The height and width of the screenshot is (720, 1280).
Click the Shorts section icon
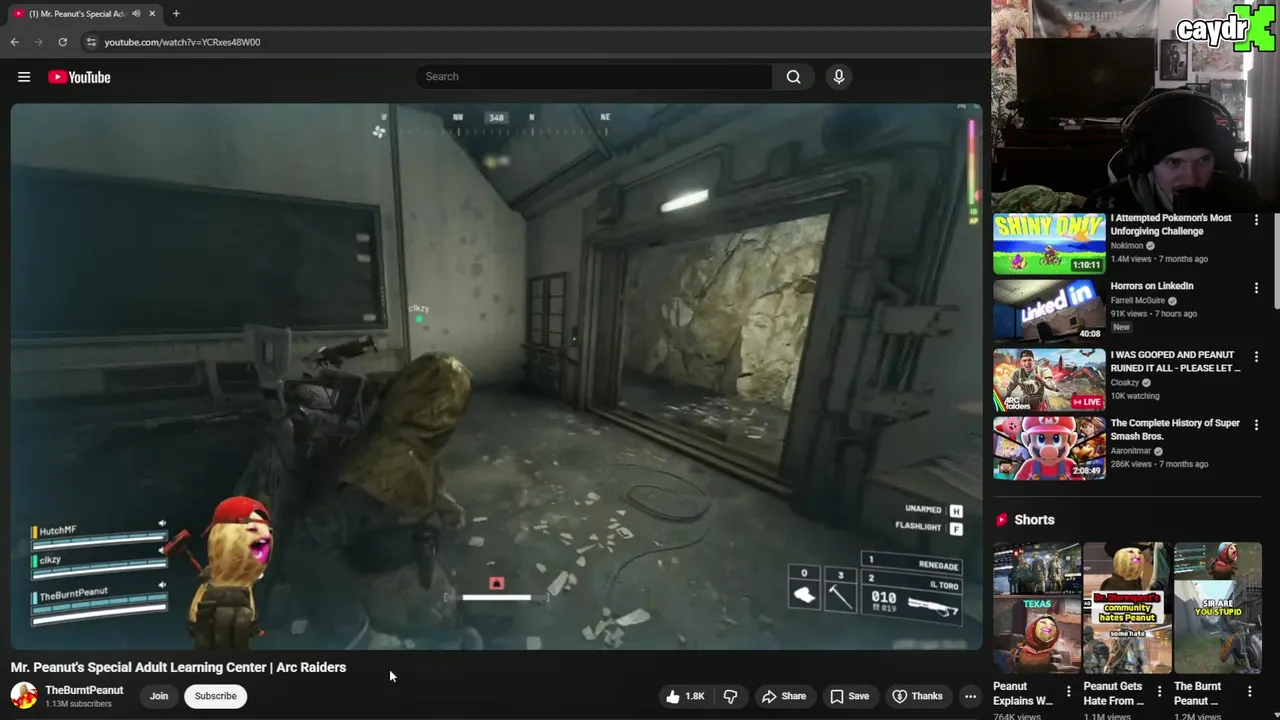1001,520
